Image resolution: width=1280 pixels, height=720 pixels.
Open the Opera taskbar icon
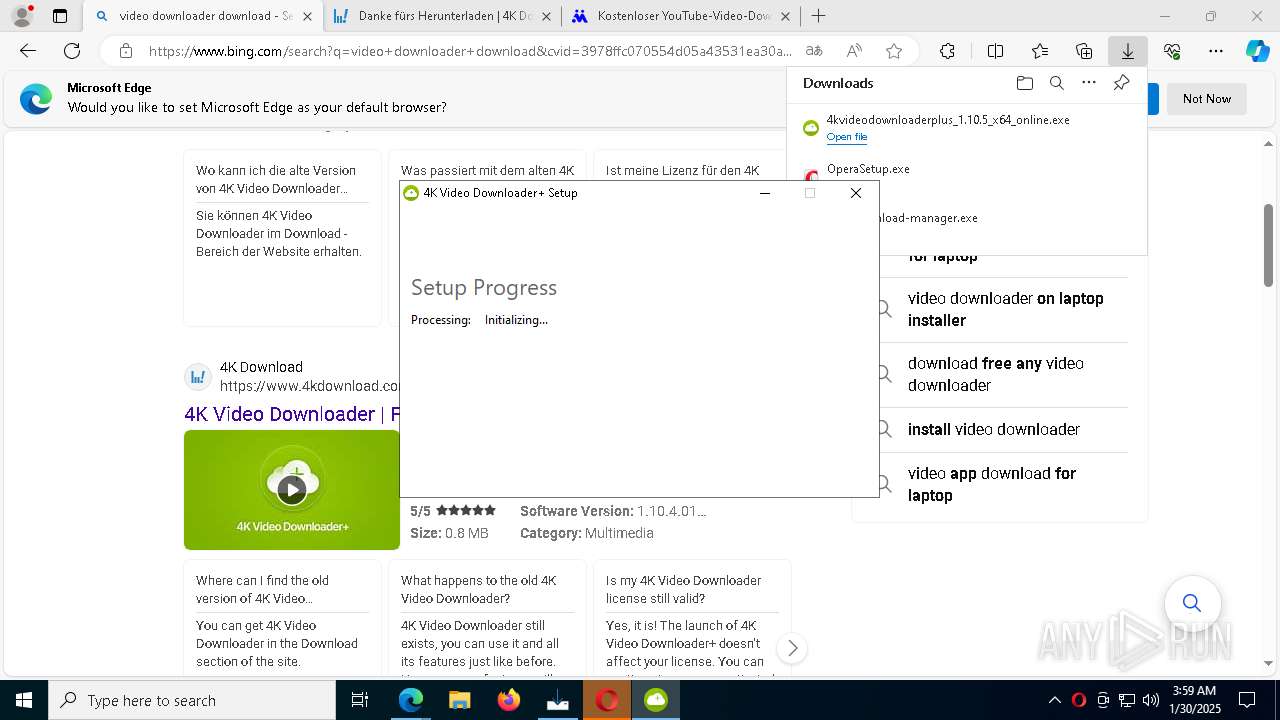pyautogui.click(x=606, y=700)
